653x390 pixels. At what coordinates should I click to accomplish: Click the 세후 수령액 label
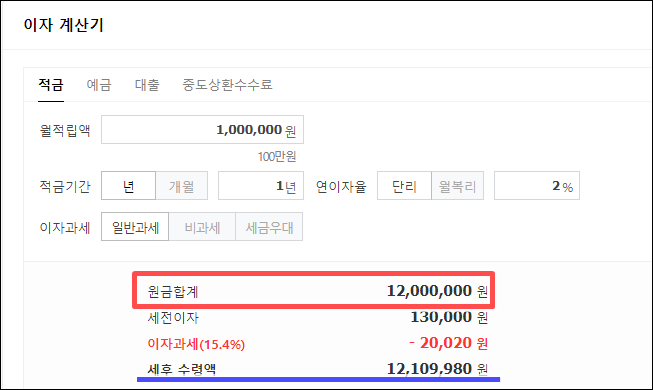[182, 370]
